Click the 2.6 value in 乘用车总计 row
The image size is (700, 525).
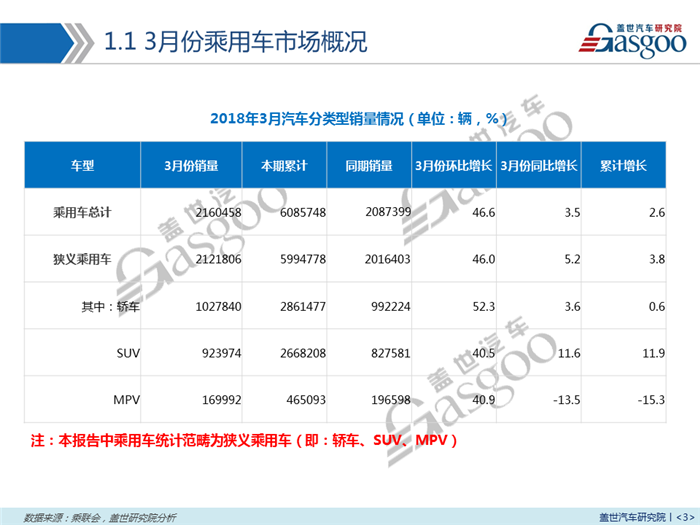(657, 212)
